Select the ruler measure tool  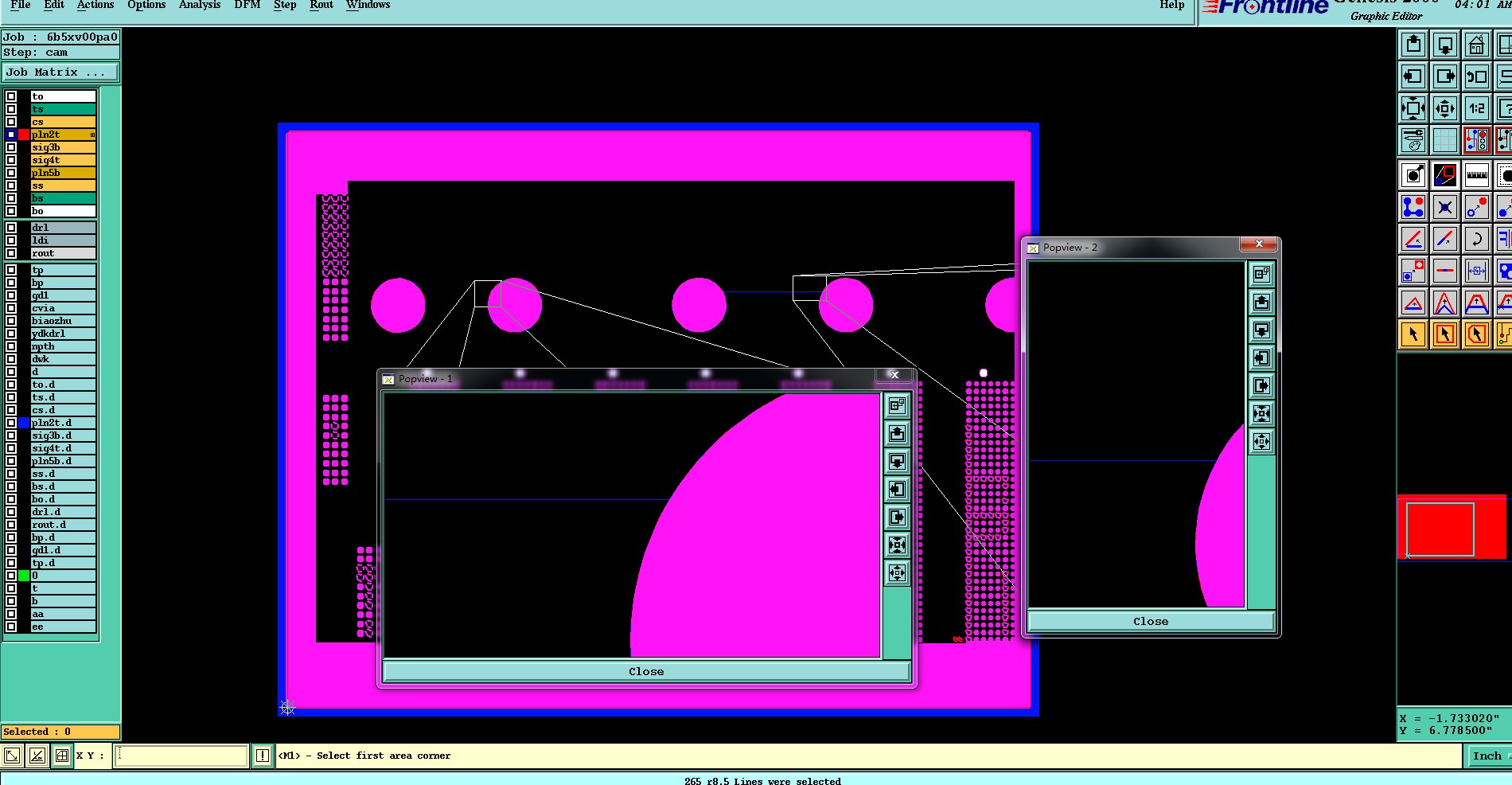[1477, 175]
